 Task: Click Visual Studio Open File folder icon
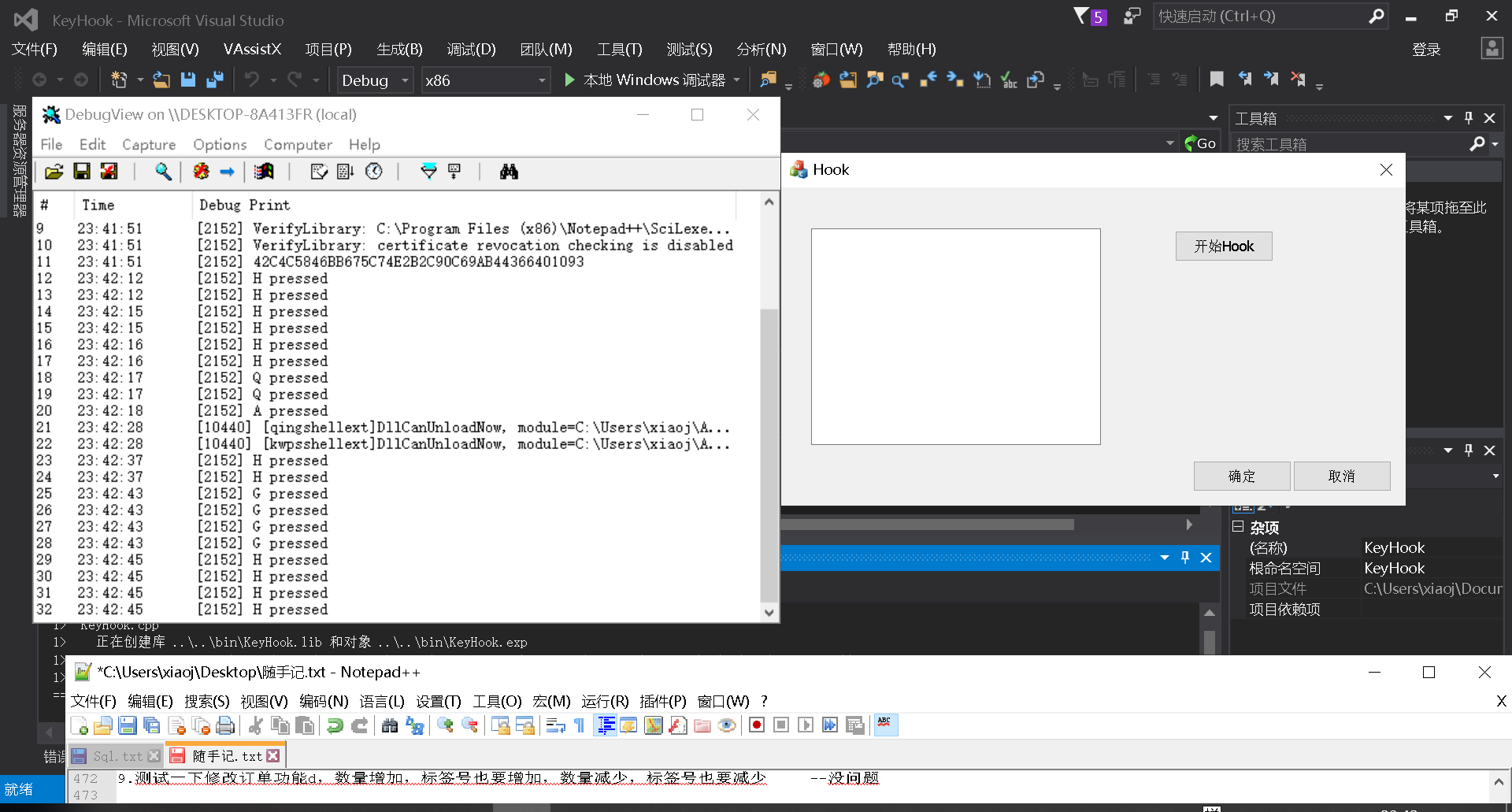pos(161,80)
